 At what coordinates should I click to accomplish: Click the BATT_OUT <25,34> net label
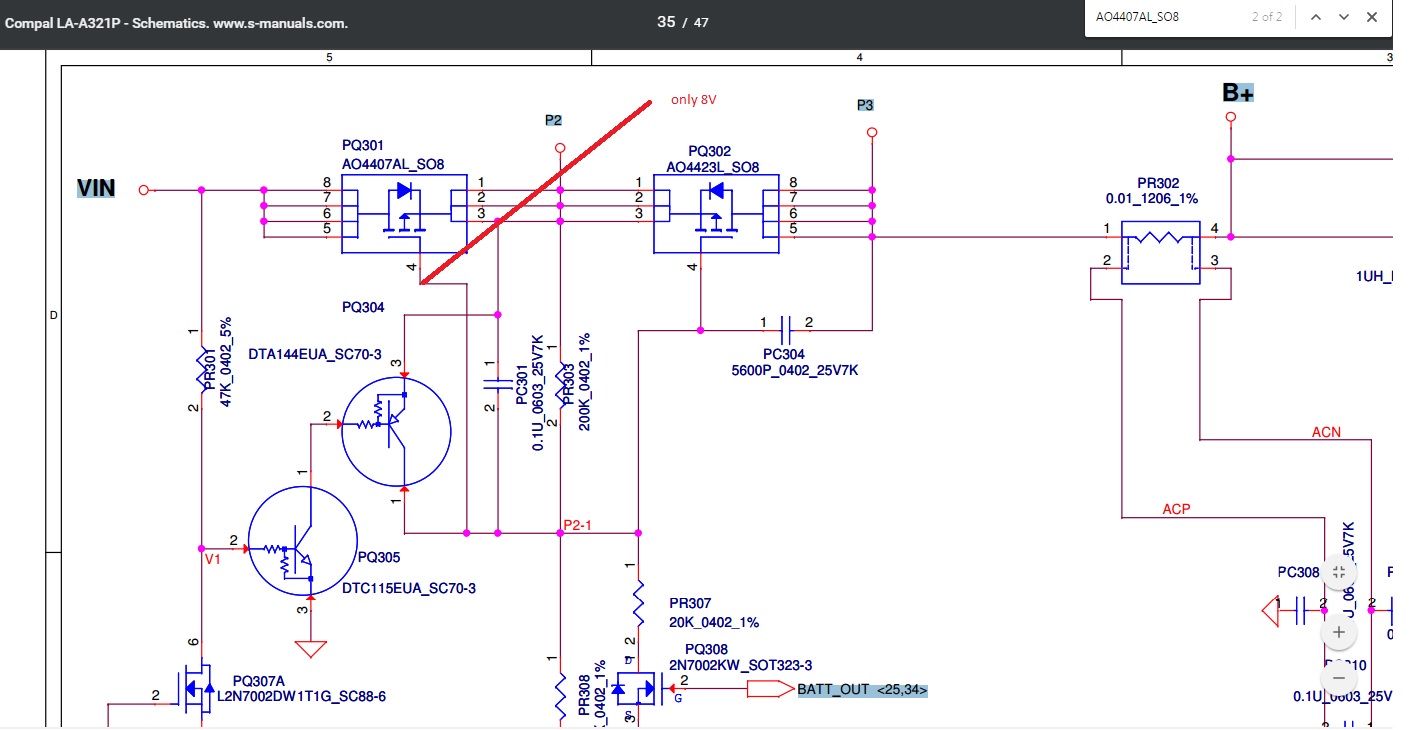click(x=862, y=689)
